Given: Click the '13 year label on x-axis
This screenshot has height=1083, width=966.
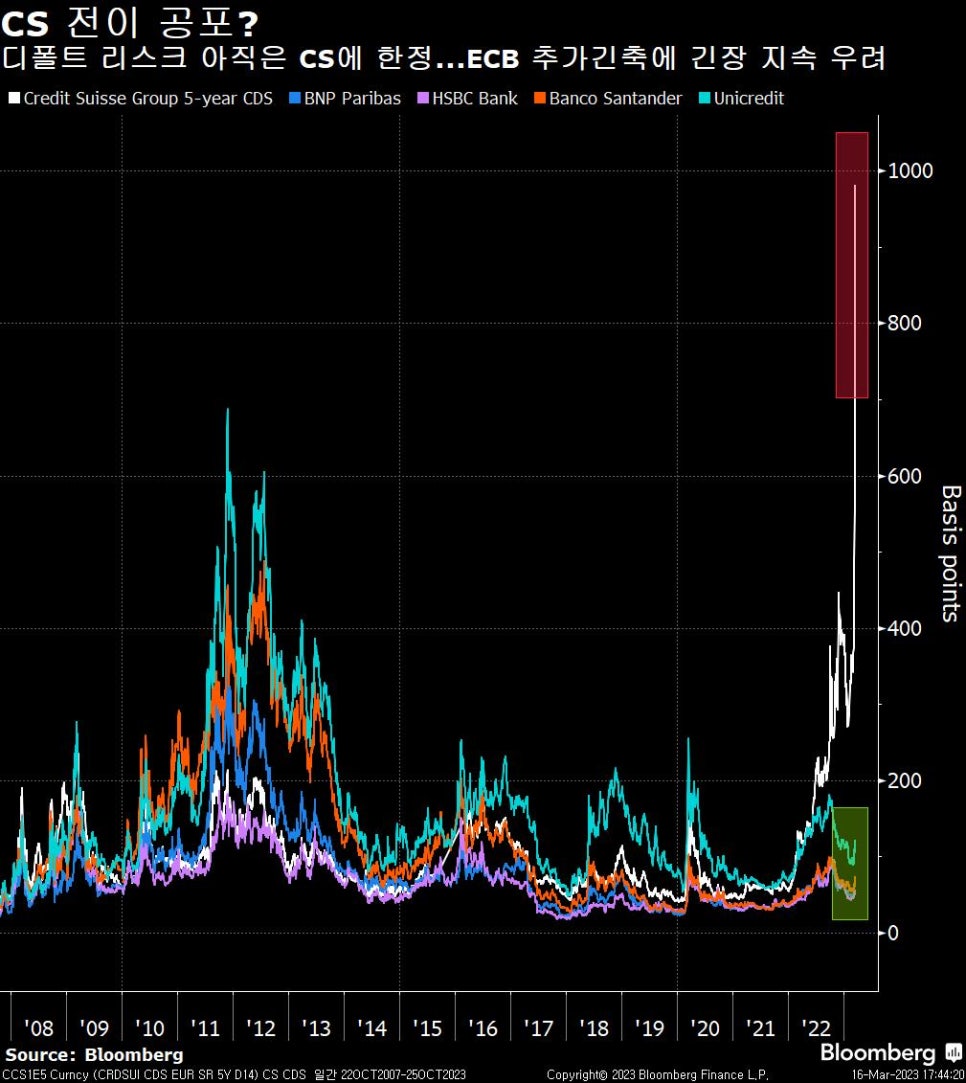Looking at the screenshot, I should 316,1028.
